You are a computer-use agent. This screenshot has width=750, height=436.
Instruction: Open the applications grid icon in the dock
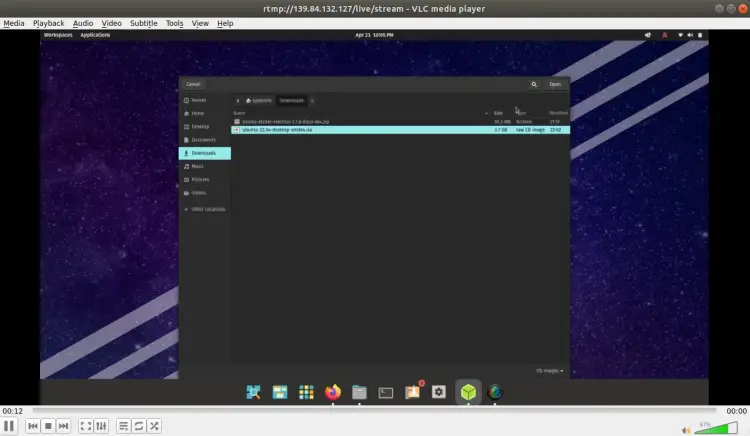click(306, 392)
